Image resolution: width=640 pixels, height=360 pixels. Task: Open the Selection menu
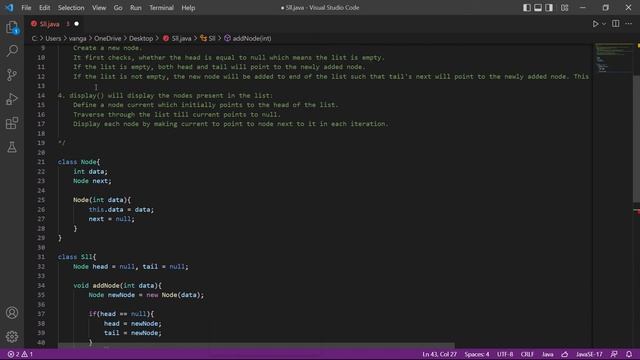(71, 8)
